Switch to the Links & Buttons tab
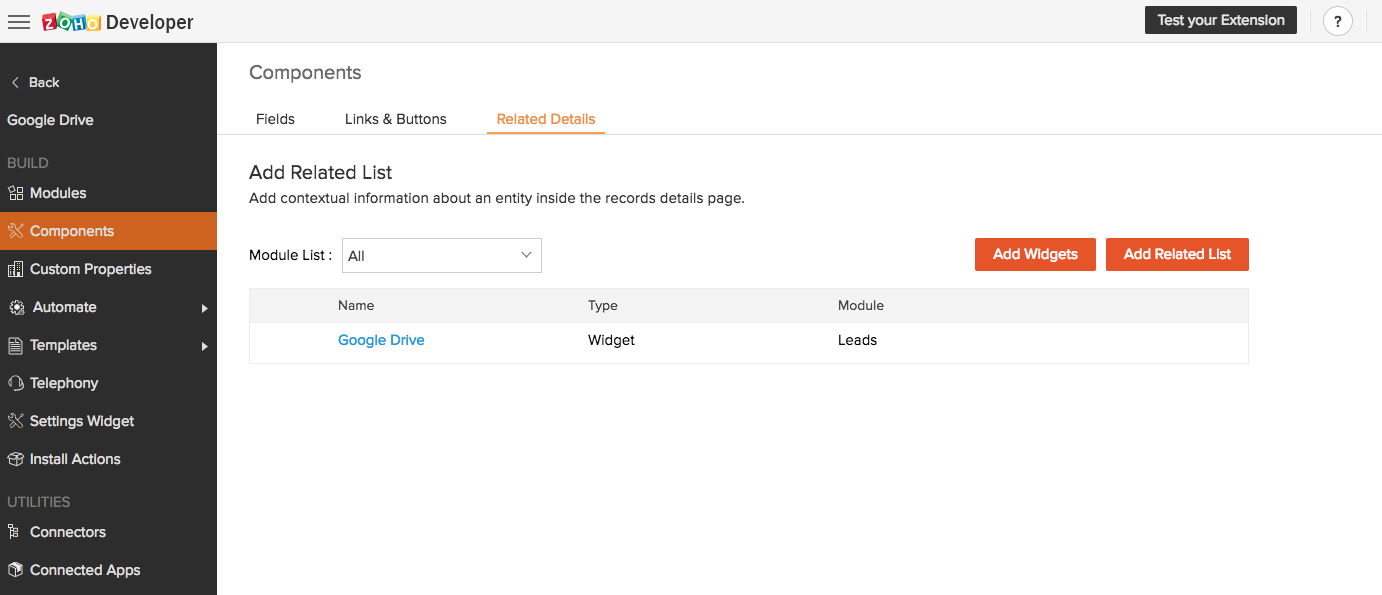The image size is (1382, 595). tap(395, 119)
